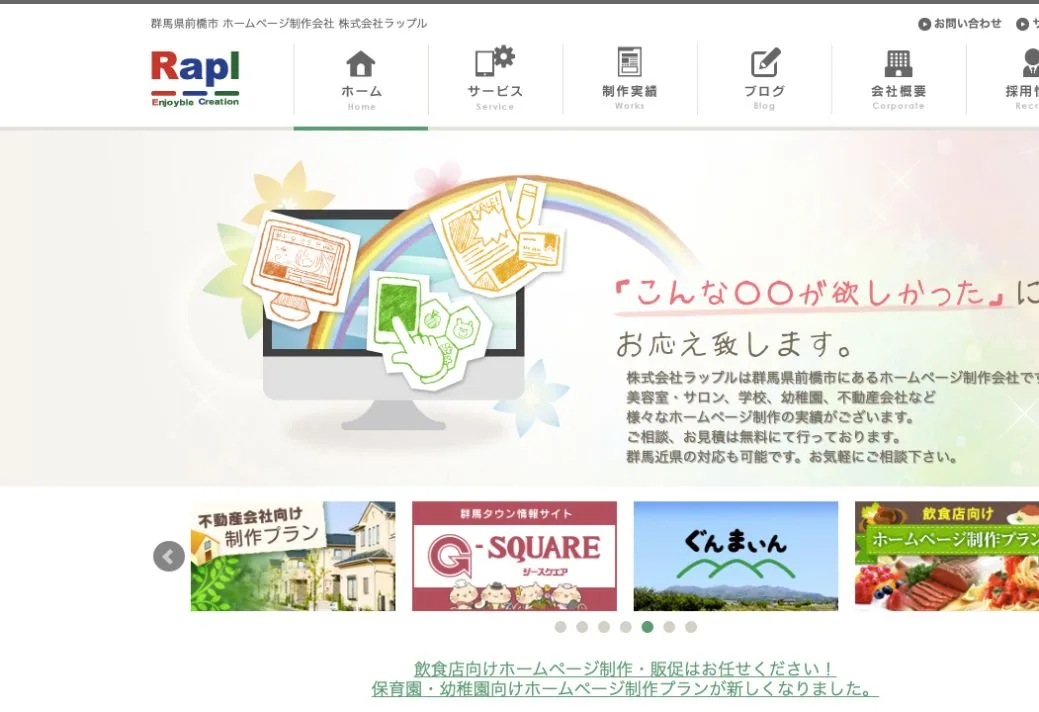Open the ブログ Blog menu label
This screenshot has height=712, width=1039.
[x=764, y=97]
